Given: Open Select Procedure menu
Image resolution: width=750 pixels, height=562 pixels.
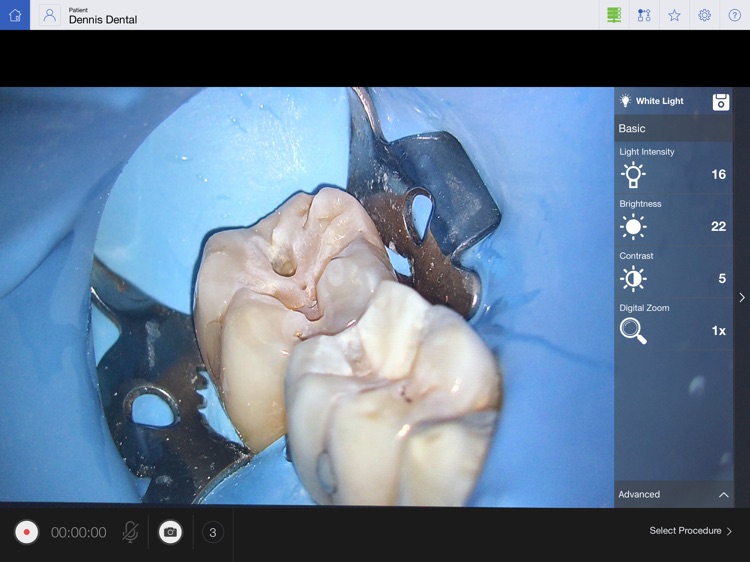Looking at the screenshot, I should click(x=690, y=531).
